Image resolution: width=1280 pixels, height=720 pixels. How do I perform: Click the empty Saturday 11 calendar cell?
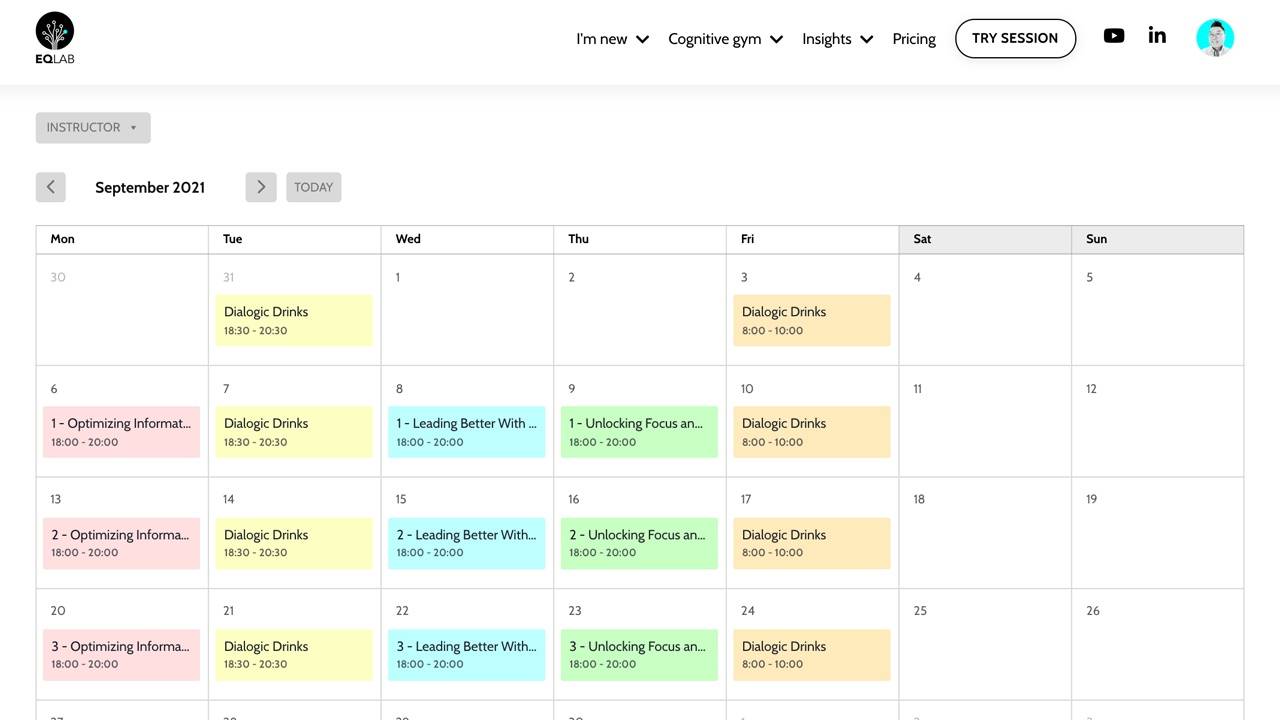pos(984,430)
